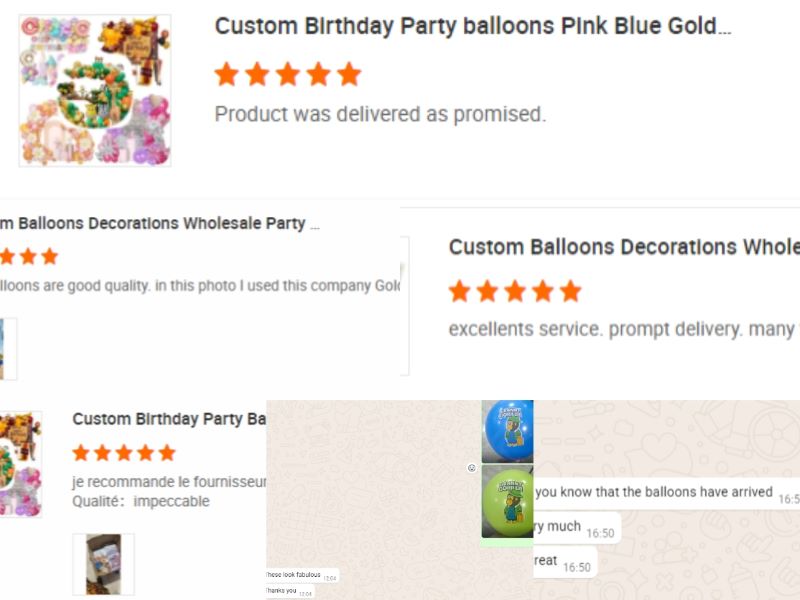Open the "Custom Balloons Decorations Whole..." title on the right

pyautogui.click(x=623, y=247)
